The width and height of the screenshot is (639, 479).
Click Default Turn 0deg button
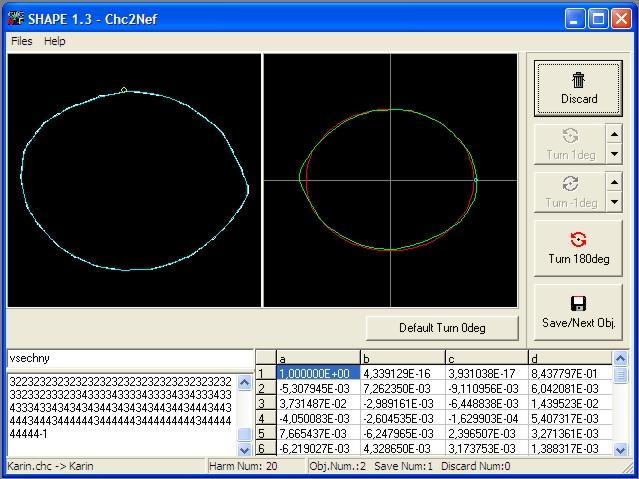442,328
